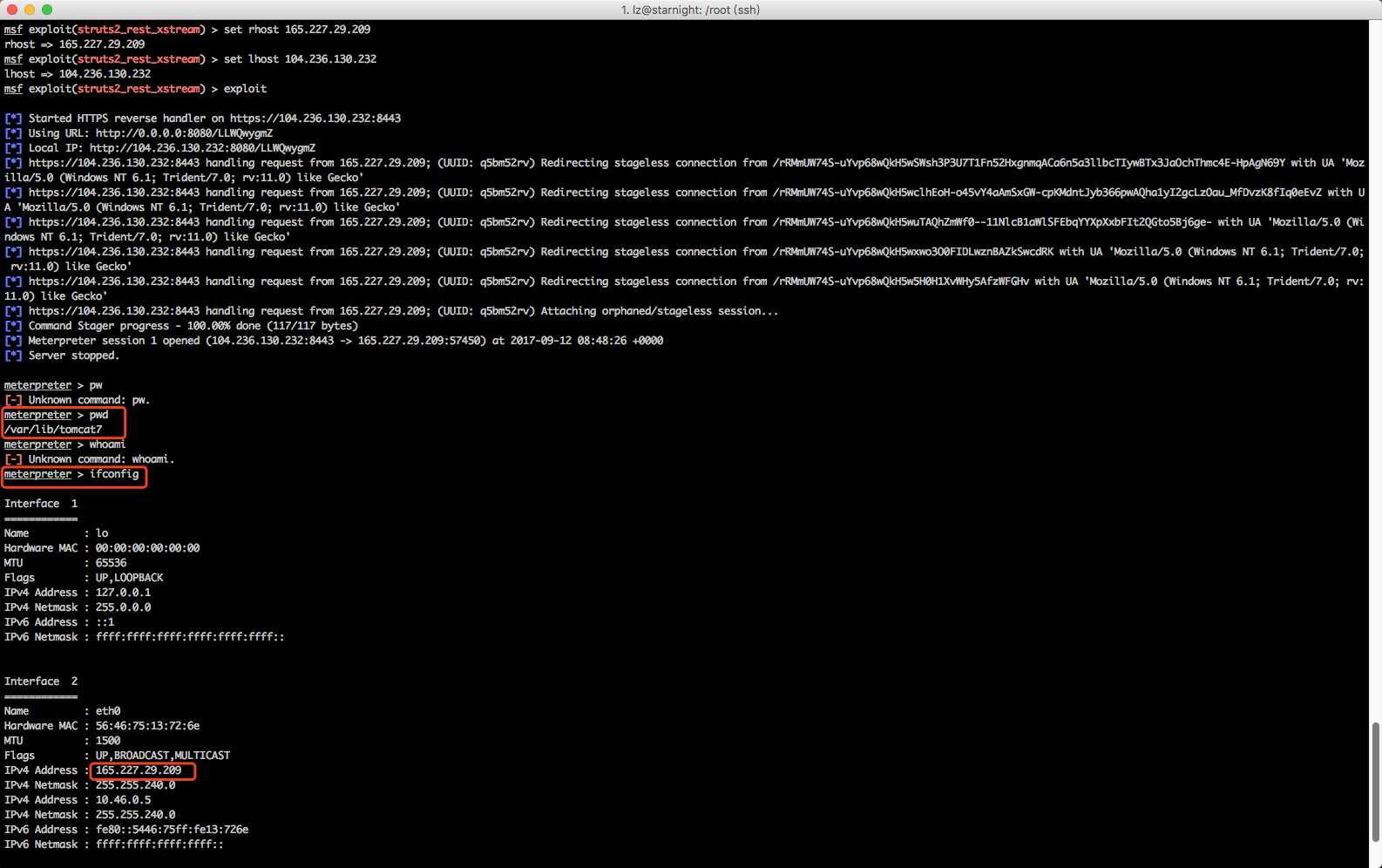Click the red close window button

(x=10, y=10)
